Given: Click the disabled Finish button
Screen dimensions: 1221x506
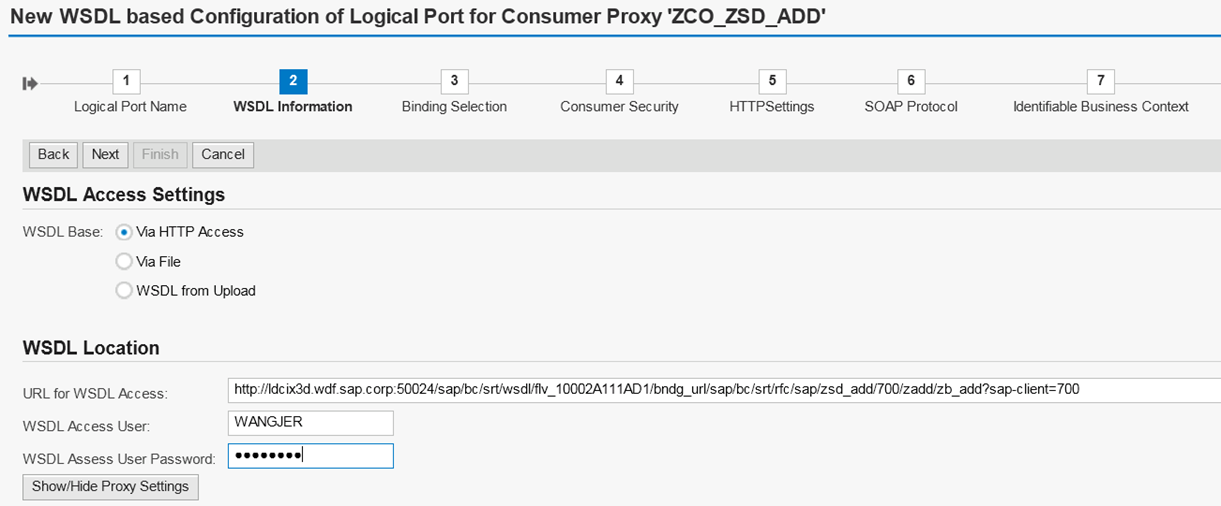Looking at the screenshot, I should pyautogui.click(x=160, y=154).
